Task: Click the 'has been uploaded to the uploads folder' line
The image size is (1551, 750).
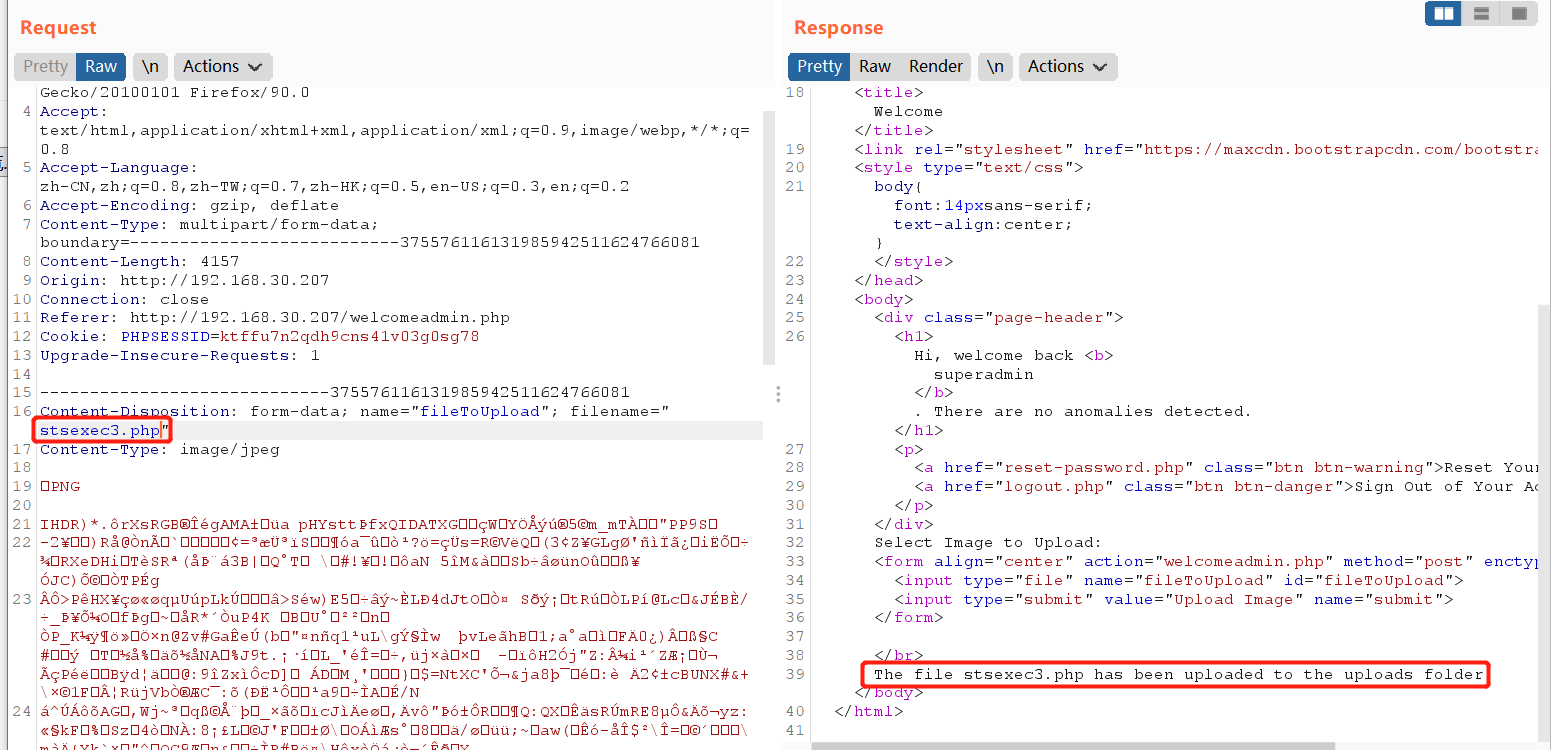Action: [x=1178, y=674]
